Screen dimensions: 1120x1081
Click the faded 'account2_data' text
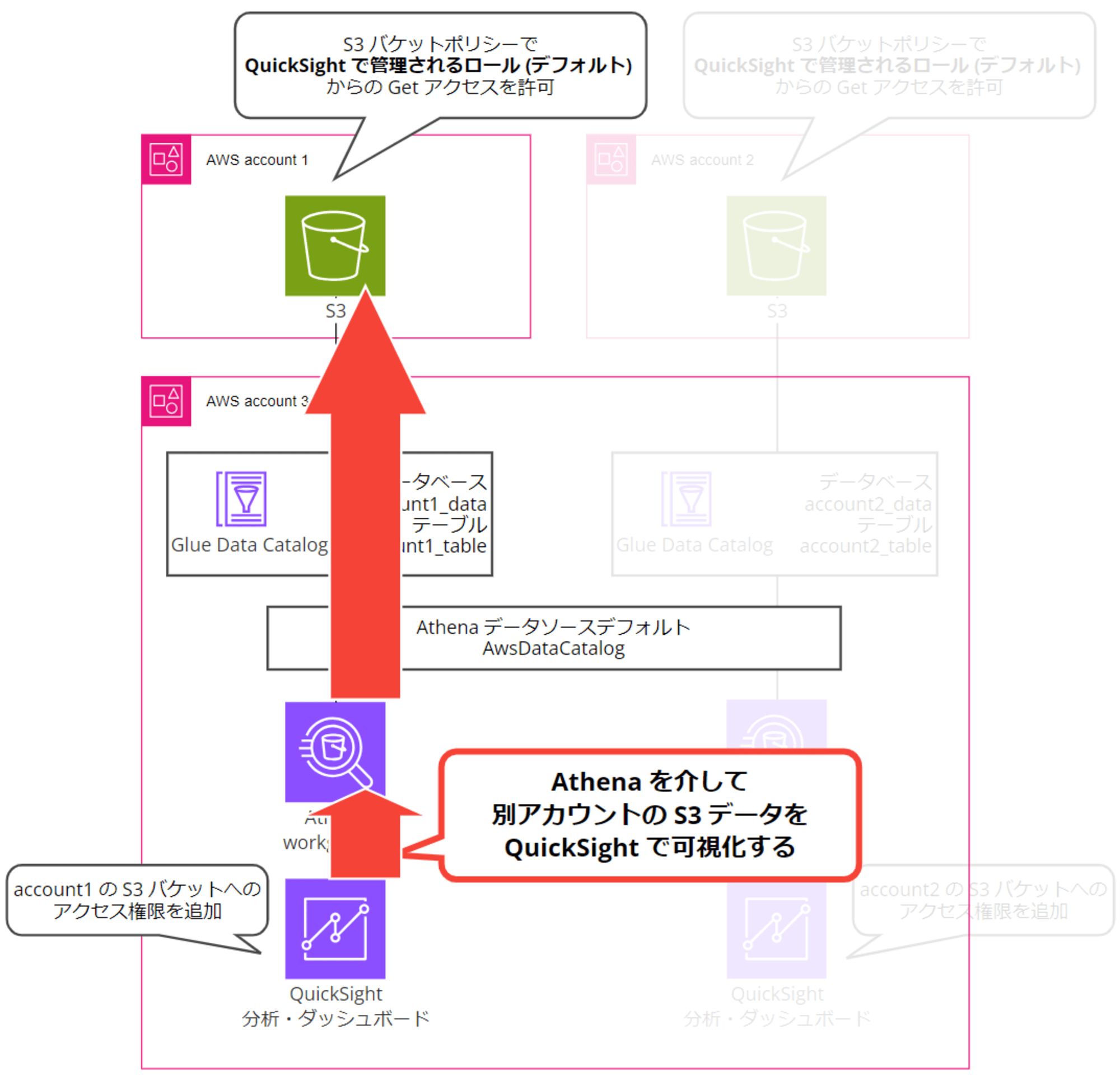868,504
